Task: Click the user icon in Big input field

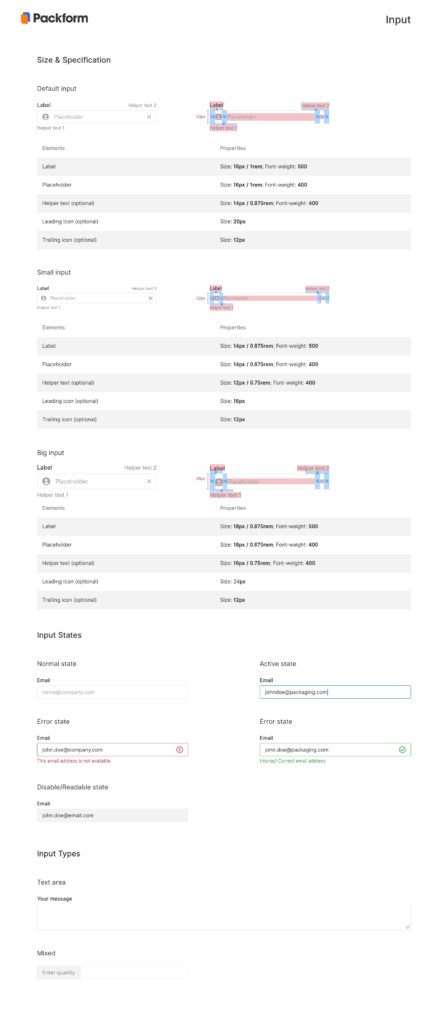Action: (46, 481)
